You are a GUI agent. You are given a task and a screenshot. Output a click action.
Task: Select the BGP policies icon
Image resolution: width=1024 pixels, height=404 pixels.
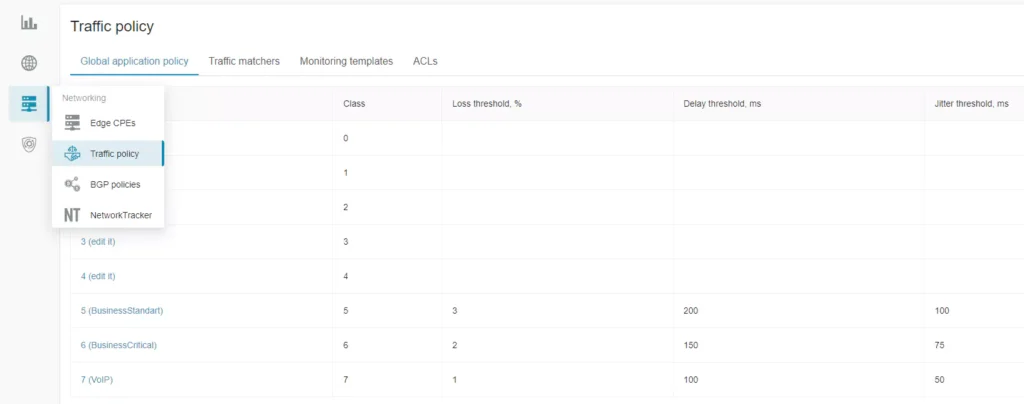72,184
